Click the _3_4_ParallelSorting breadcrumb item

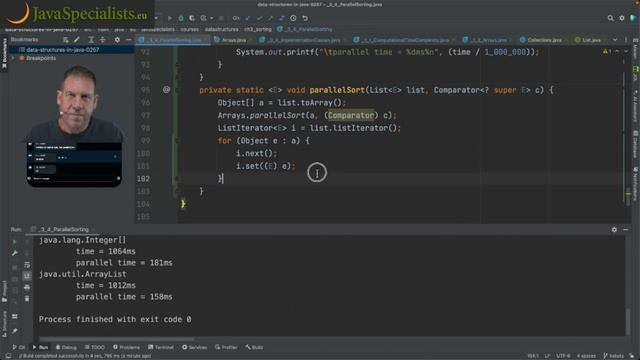(x=305, y=29)
